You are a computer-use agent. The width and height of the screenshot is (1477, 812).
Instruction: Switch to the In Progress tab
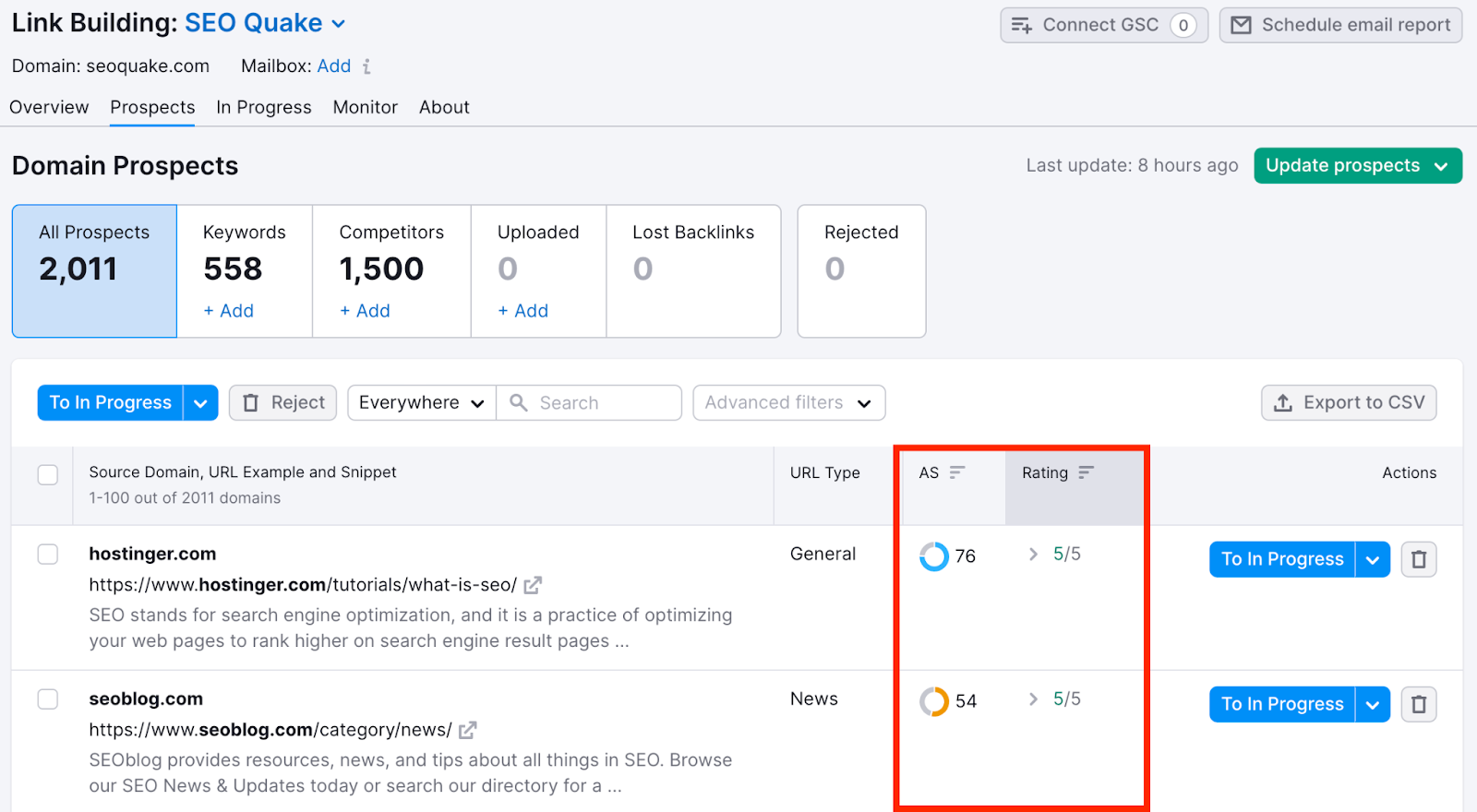[264, 107]
